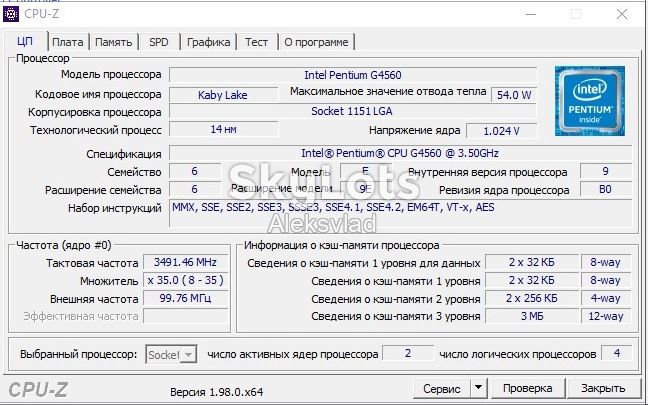The width and height of the screenshot is (648, 405).
Task: Click the Внутренняя версия процессора value 9
Action: click(605, 171)
